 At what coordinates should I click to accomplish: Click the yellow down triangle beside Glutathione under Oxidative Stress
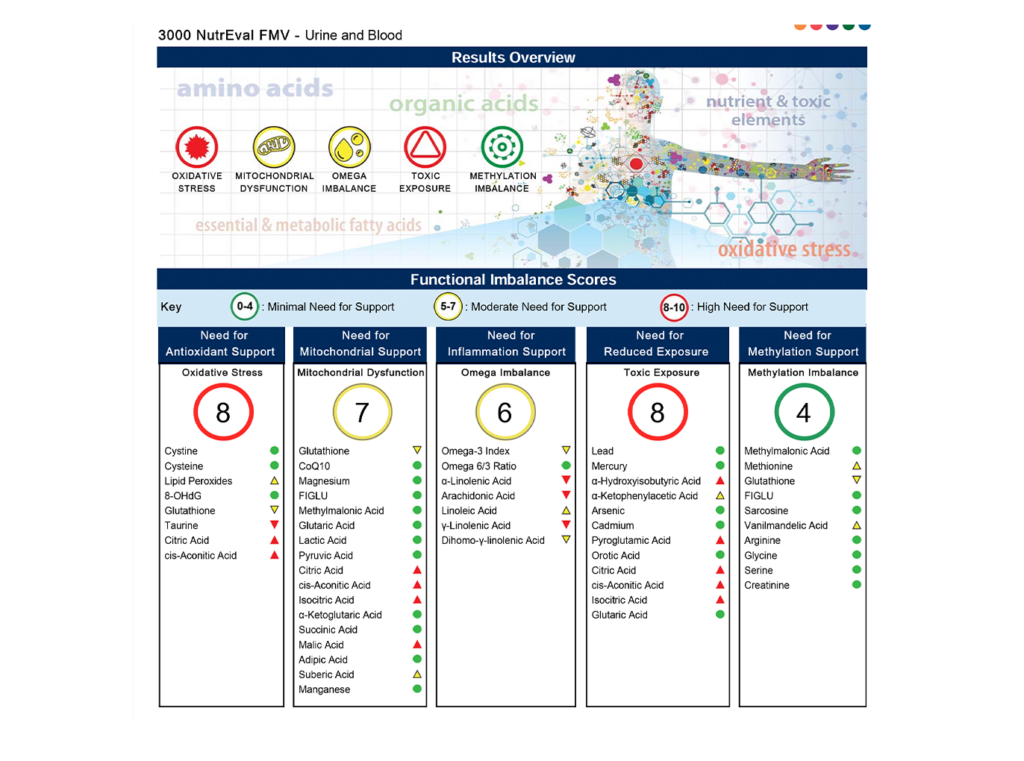tap(274, 510)
